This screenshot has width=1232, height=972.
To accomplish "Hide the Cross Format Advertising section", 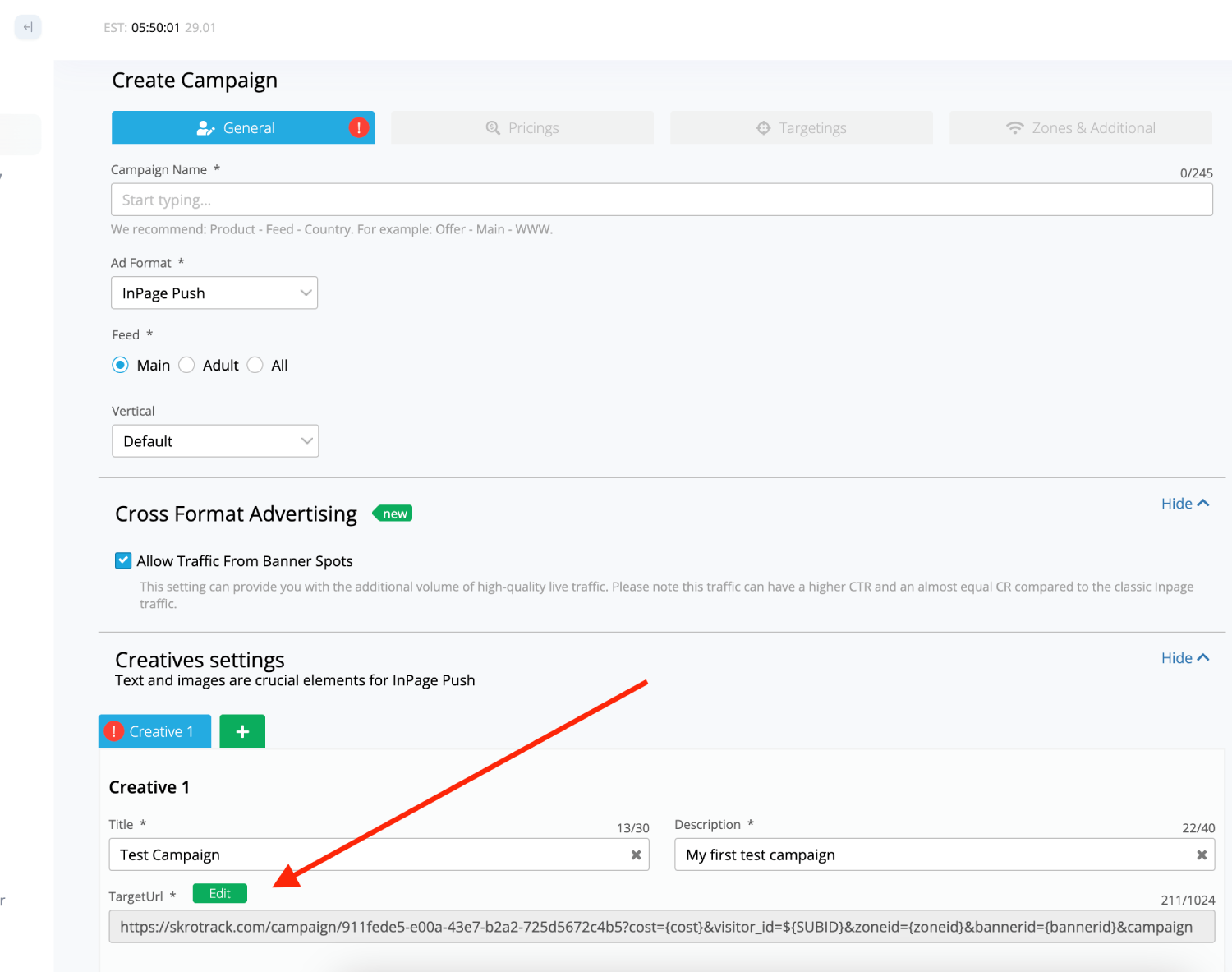I will click(x=1185, y=504).
